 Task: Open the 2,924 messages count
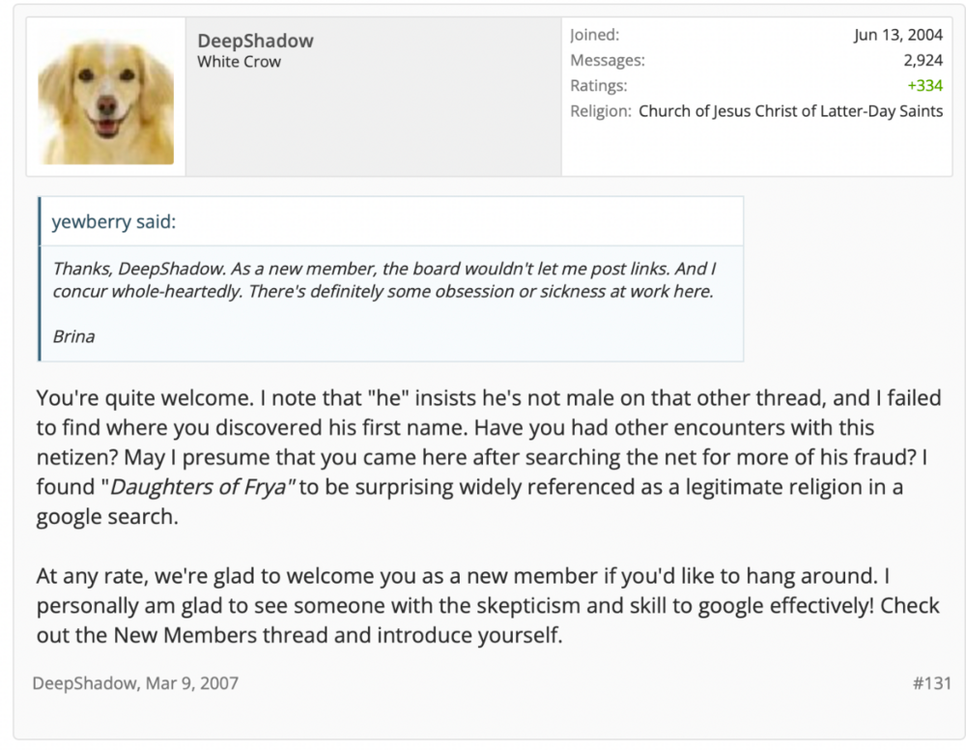923,60
